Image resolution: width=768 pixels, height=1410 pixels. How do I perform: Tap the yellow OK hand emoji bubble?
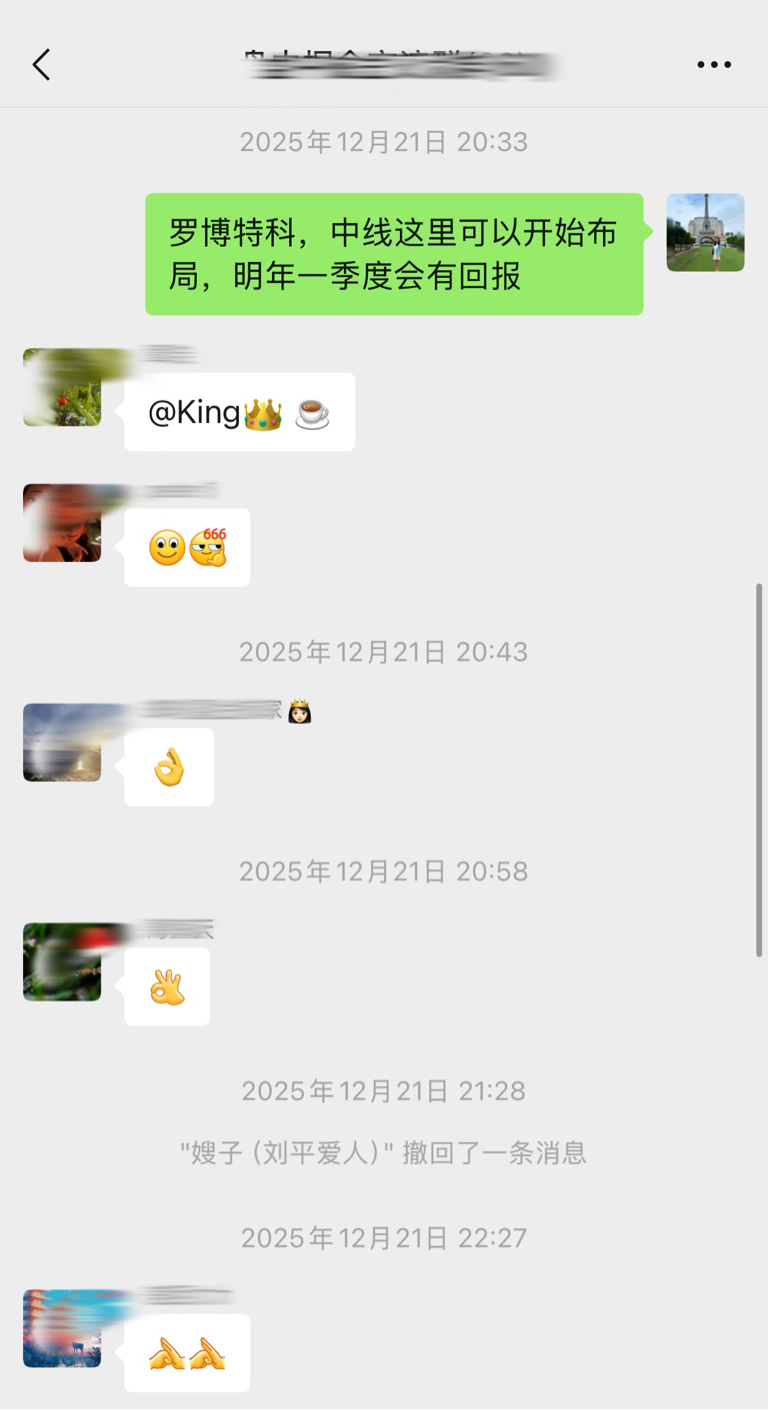[x=169, y=767]
